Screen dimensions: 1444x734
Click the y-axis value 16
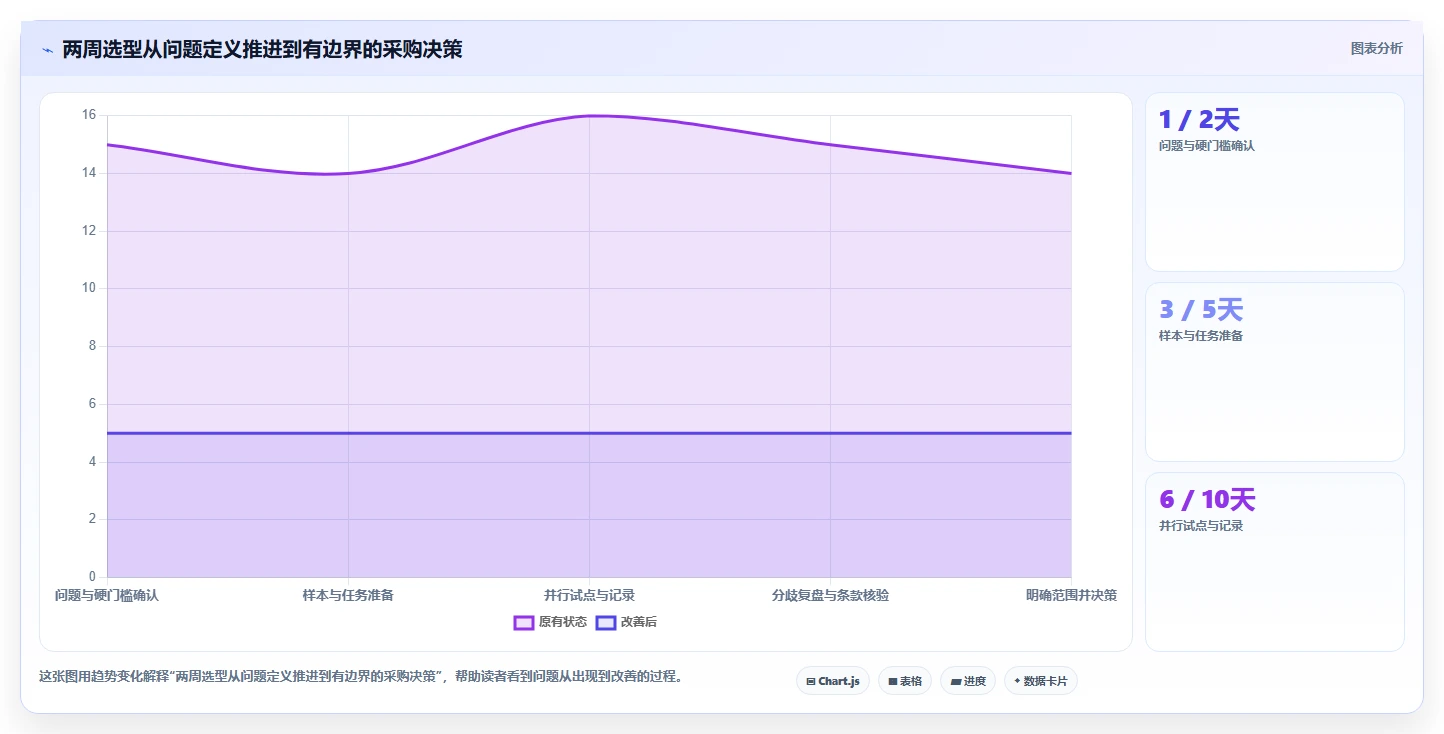[x=89, y=115]
